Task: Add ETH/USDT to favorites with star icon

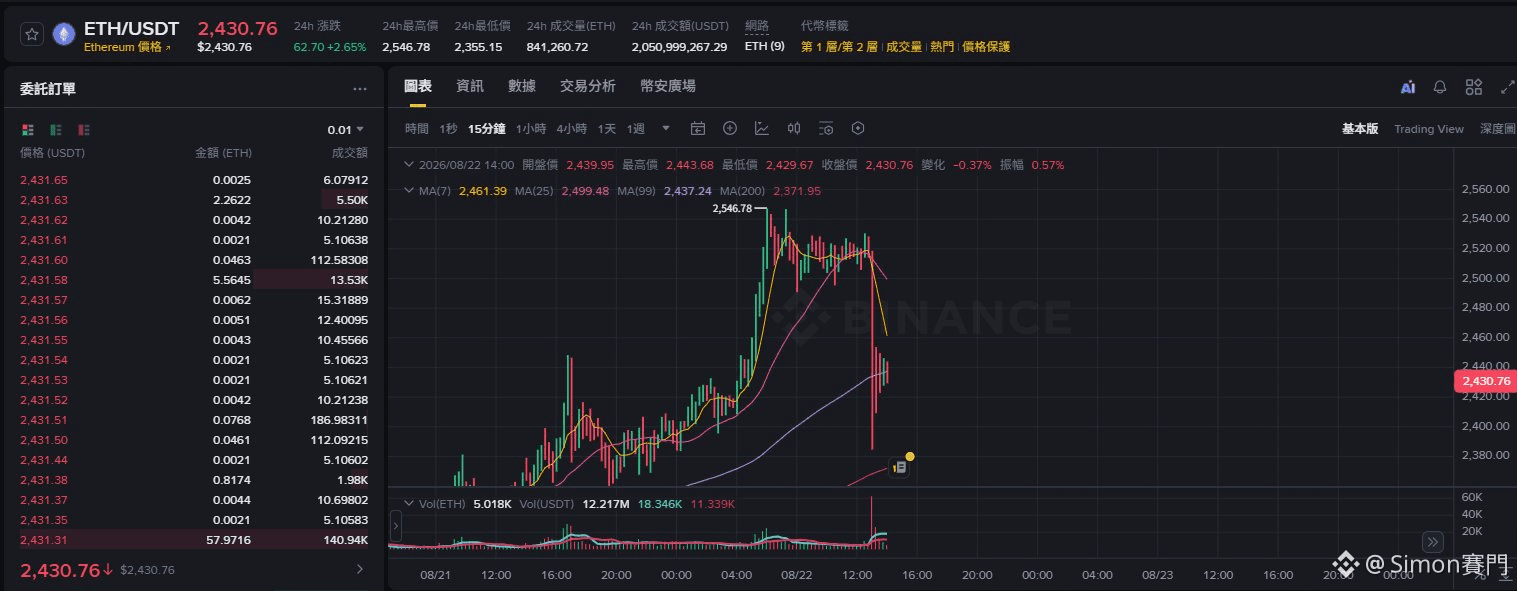Action: pos(33,34)
